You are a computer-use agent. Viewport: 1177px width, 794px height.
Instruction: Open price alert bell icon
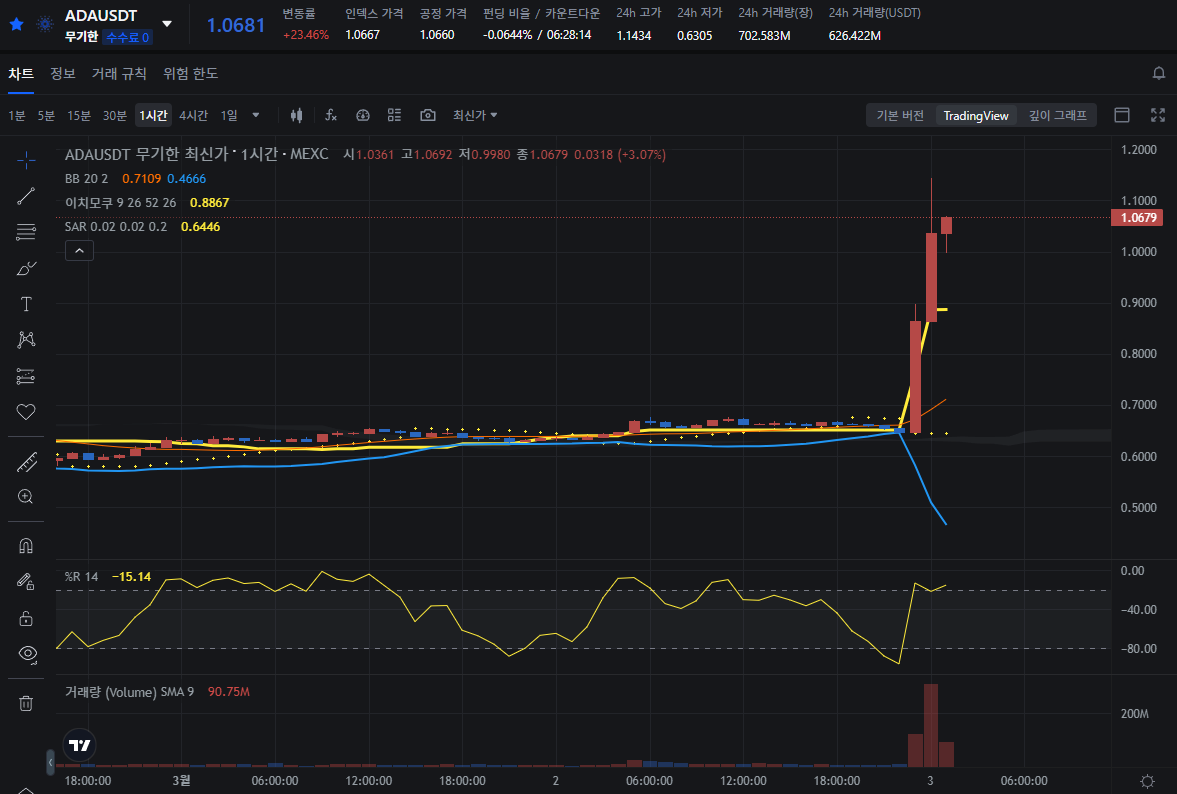(1159, 73)
